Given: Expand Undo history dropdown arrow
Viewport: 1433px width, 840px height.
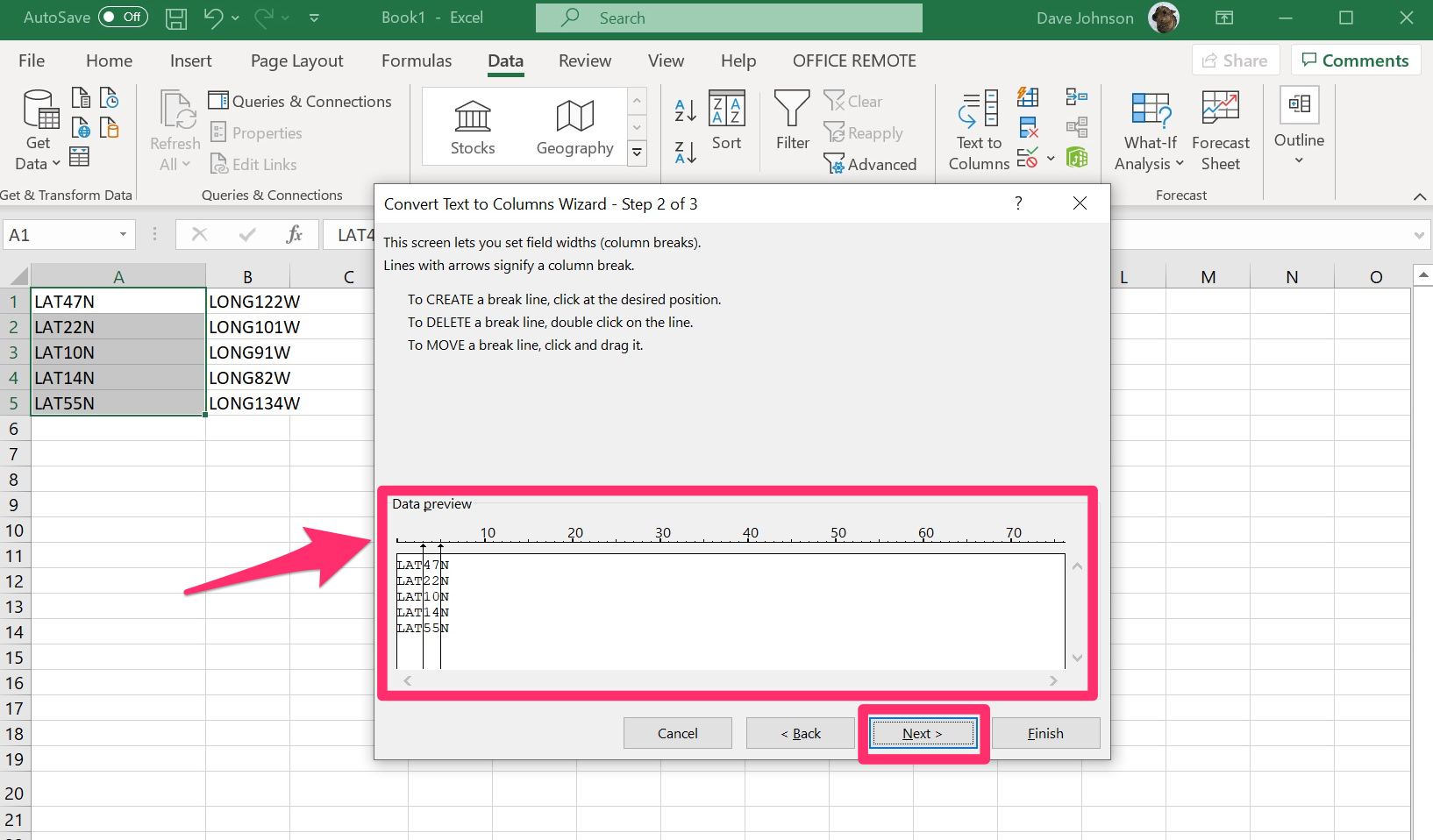Looking at the screenshot, I should tap(235, 18).
